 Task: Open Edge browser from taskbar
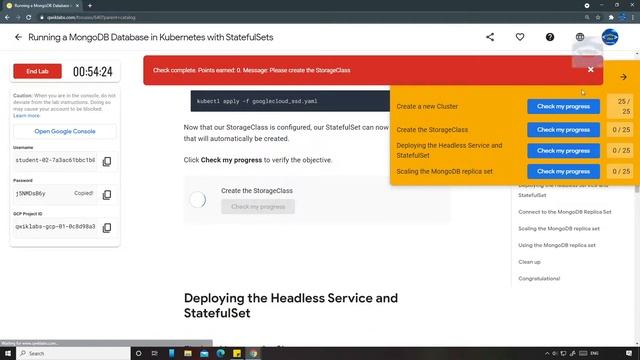click(220, 353)
